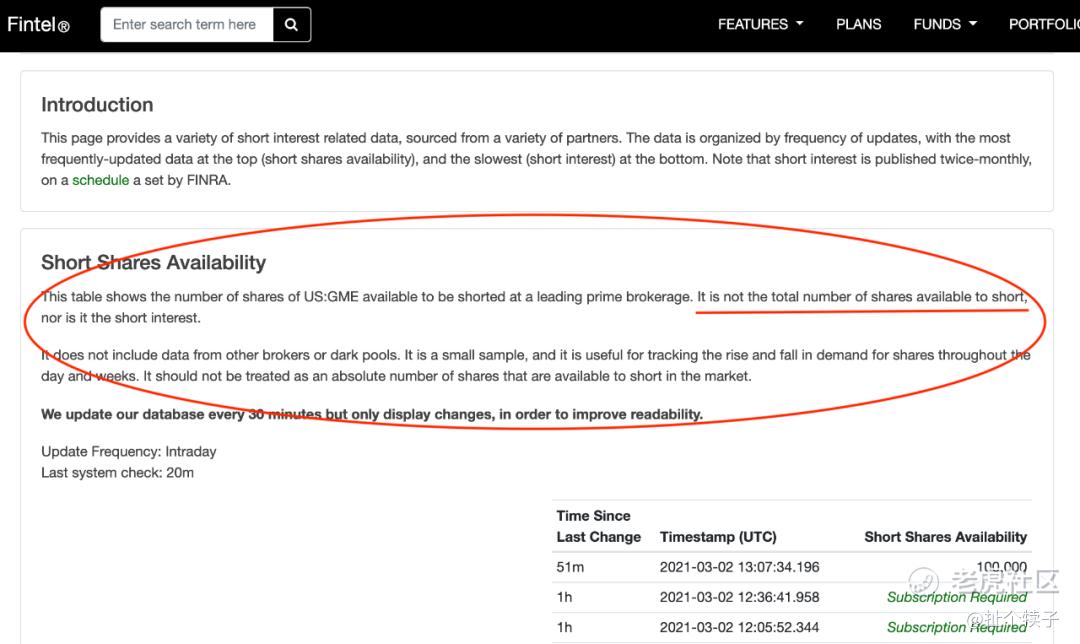Click the Update Frequency: Intraday text

pyautogui.click(x=129, y=451)
